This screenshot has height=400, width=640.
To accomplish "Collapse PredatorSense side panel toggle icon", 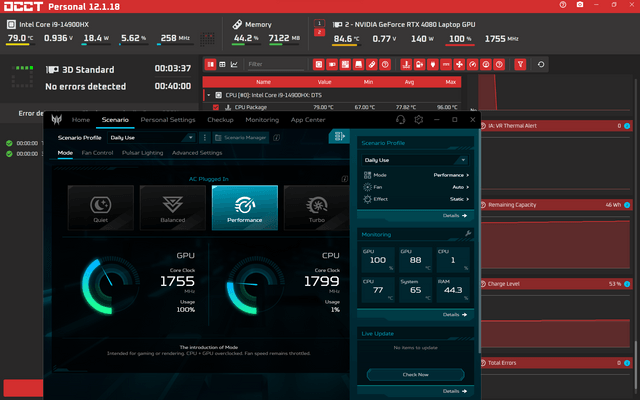I will coord(339,136).
